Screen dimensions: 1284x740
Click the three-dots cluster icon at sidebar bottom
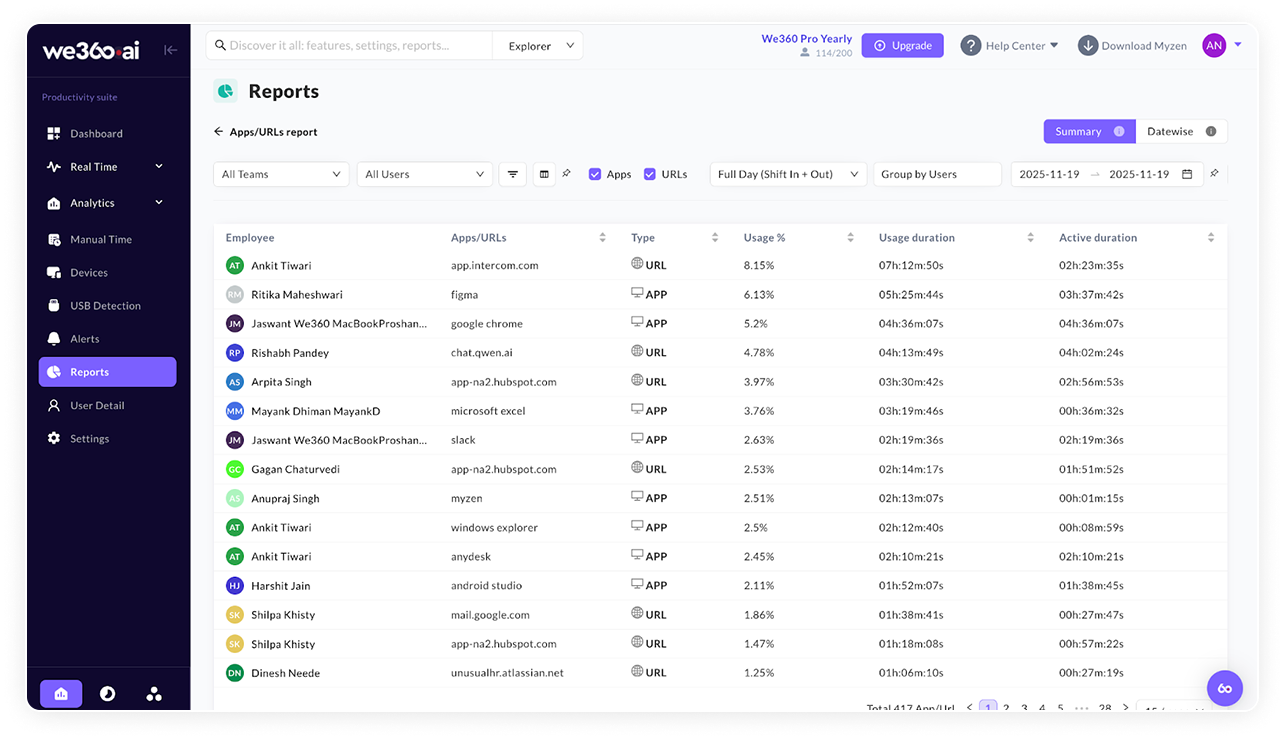click(x=154, y=694)
